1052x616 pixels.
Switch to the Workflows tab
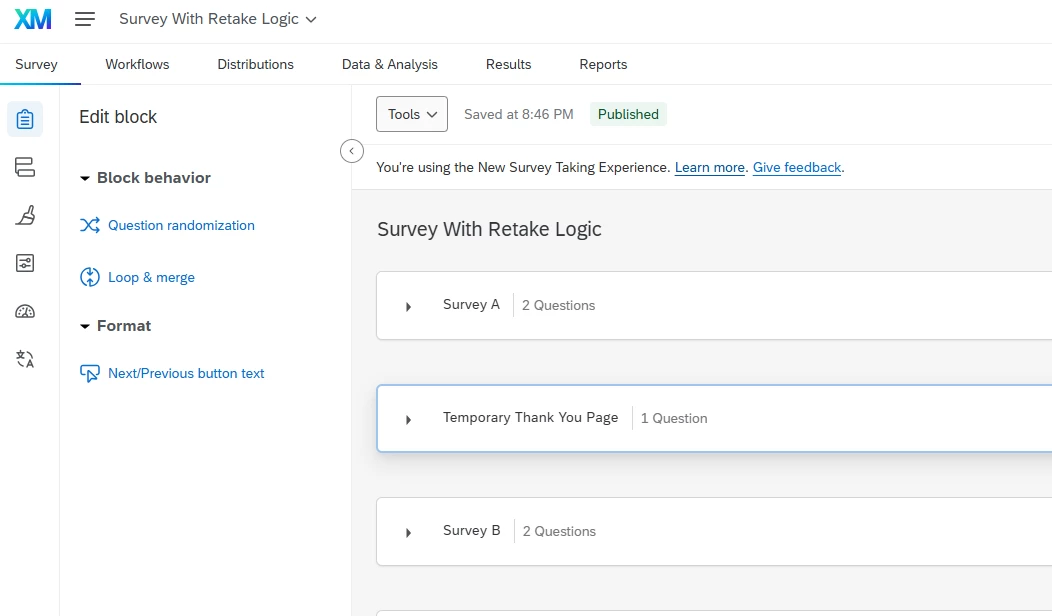(x=137, y=64)
